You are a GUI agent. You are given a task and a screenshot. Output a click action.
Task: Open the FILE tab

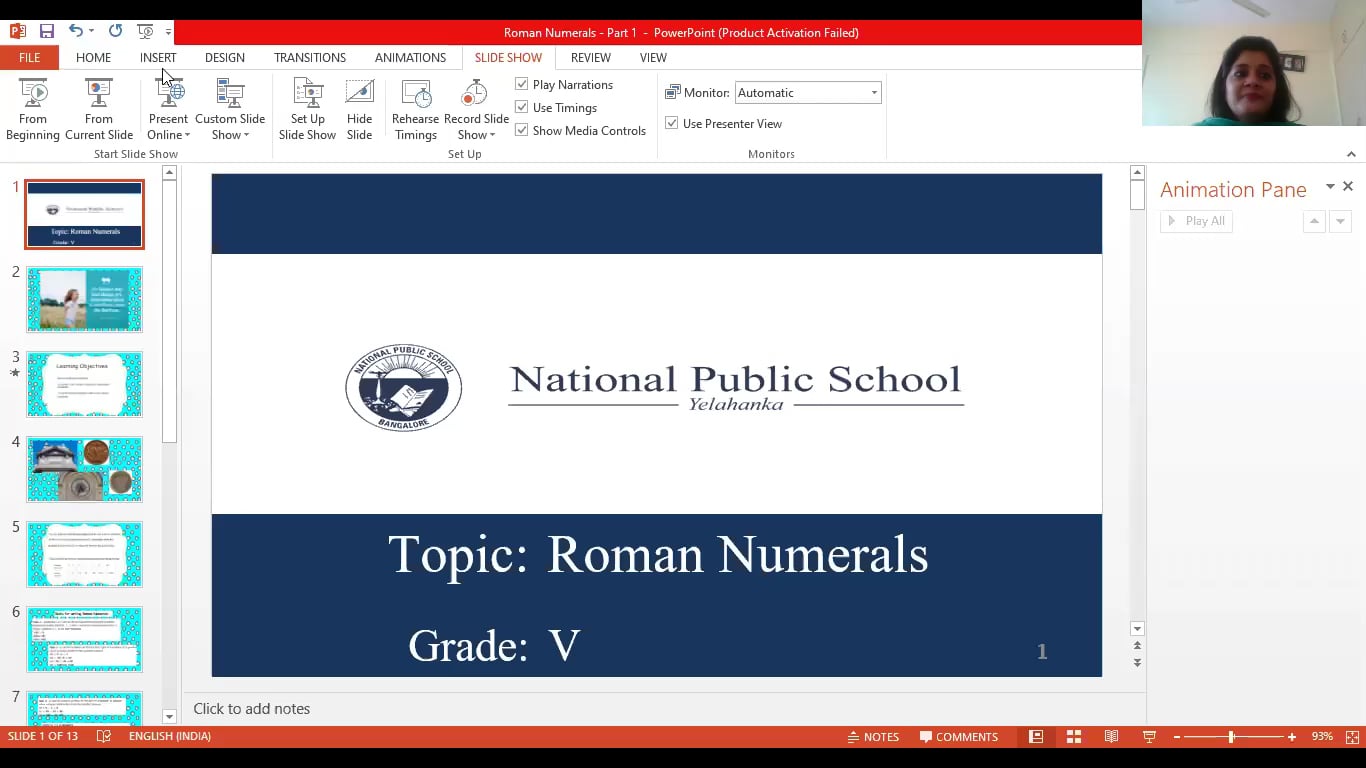(x=29, y=58)
